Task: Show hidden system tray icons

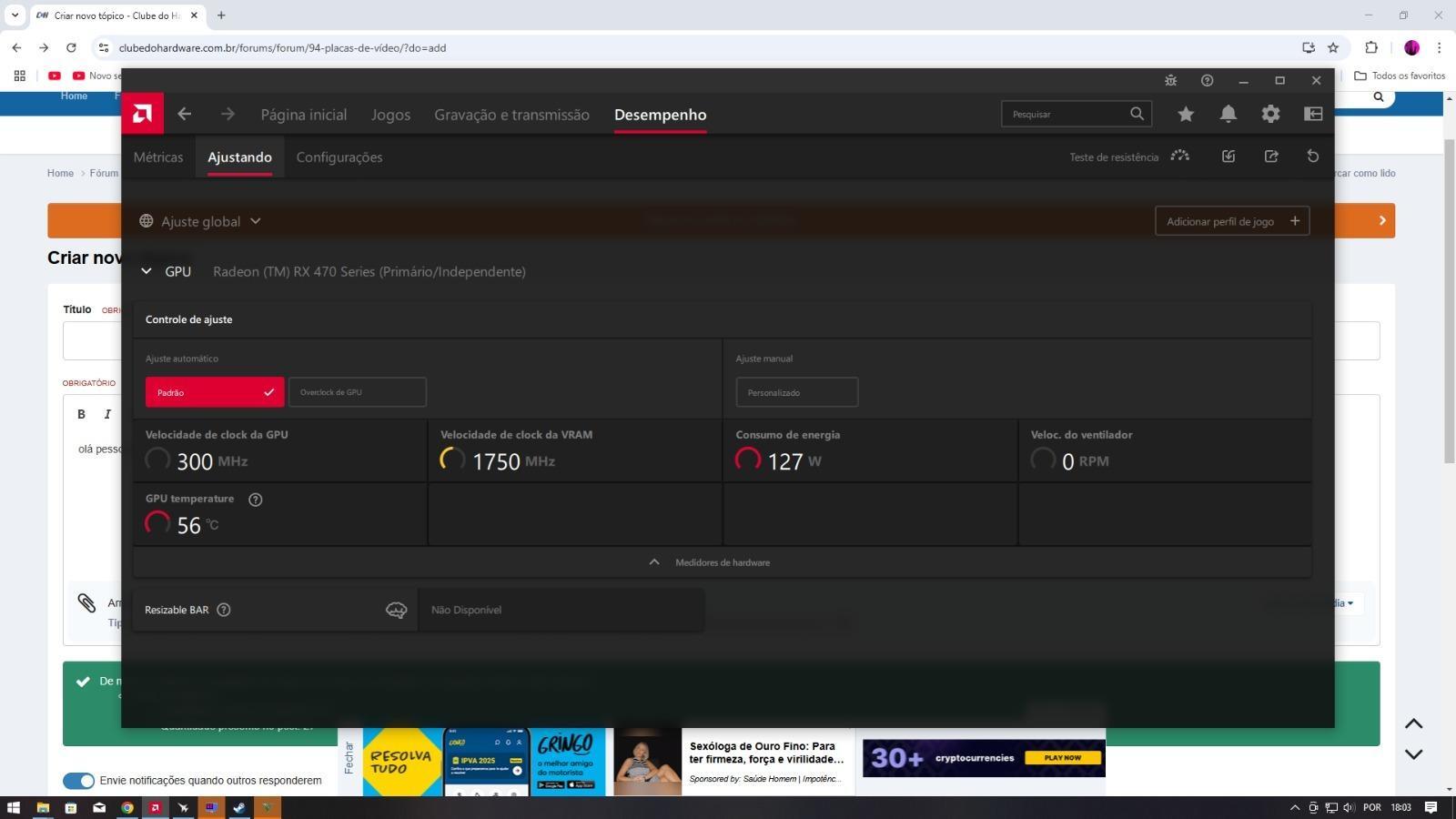Action: [1295, 807]
